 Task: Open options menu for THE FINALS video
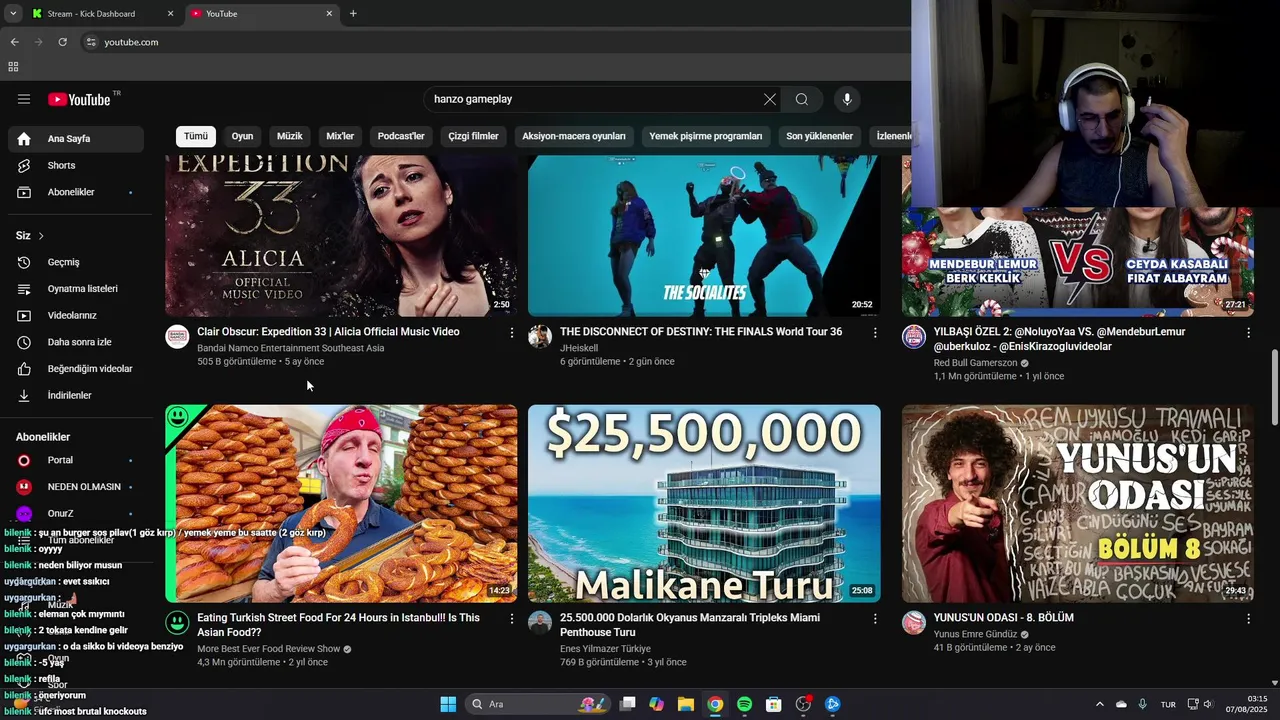click(875, 332)
